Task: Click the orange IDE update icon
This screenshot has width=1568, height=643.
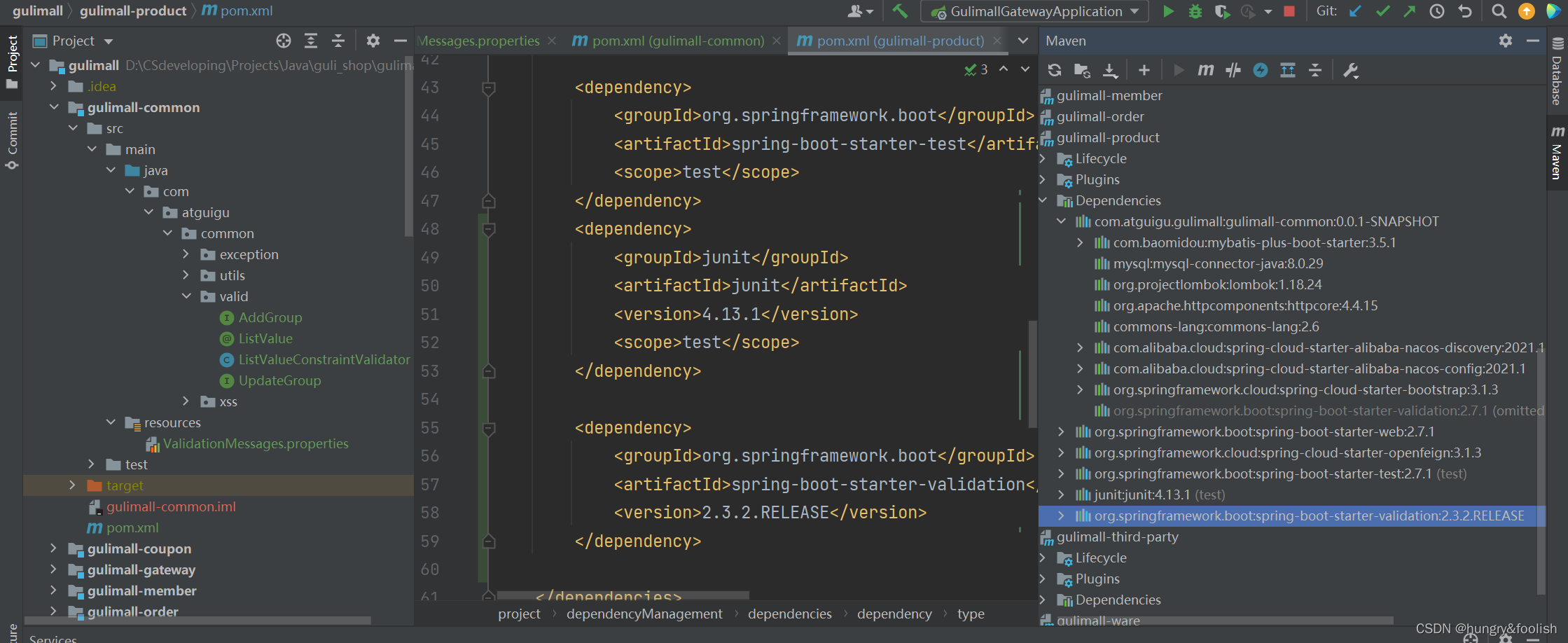Action: (1526, 11)
